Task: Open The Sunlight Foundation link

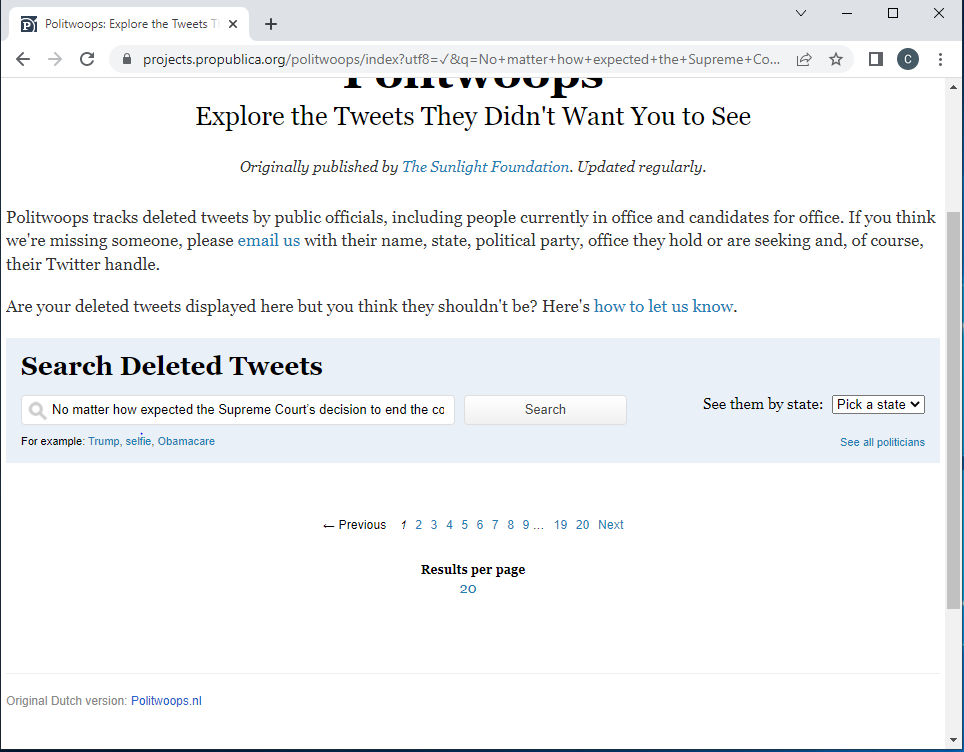Action: coord(485,167)
